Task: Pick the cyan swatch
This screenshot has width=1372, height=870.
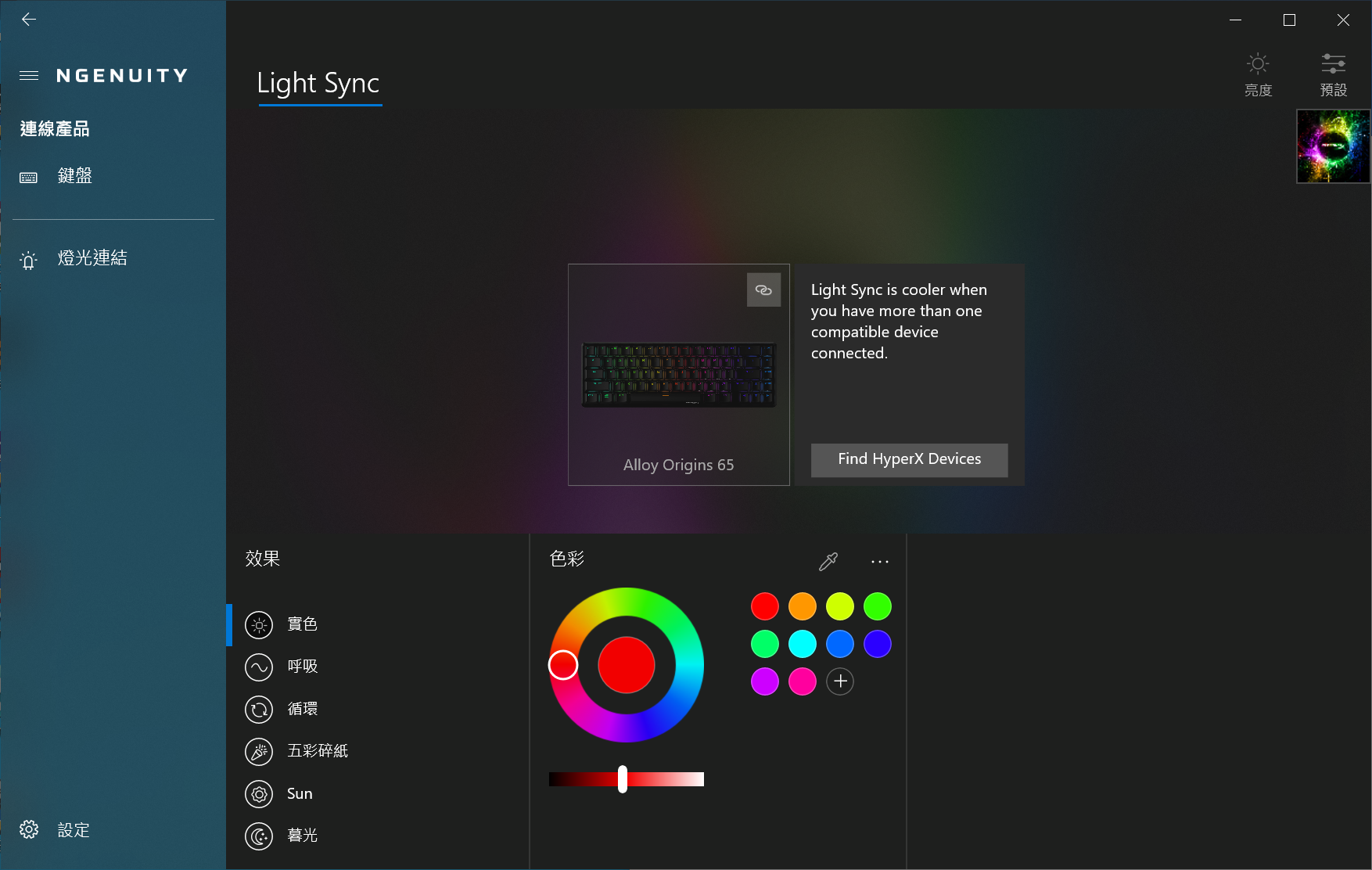Action: point(803,644)
